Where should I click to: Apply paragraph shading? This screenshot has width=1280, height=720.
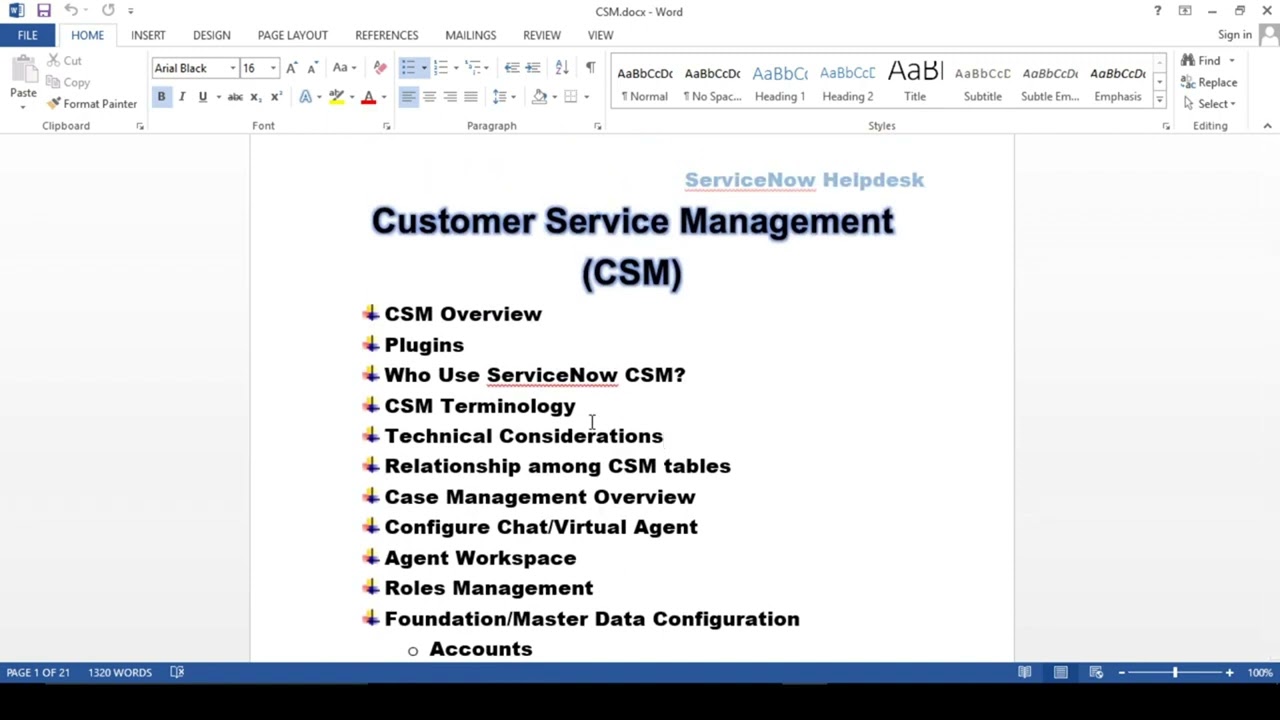tap(540, 97)
